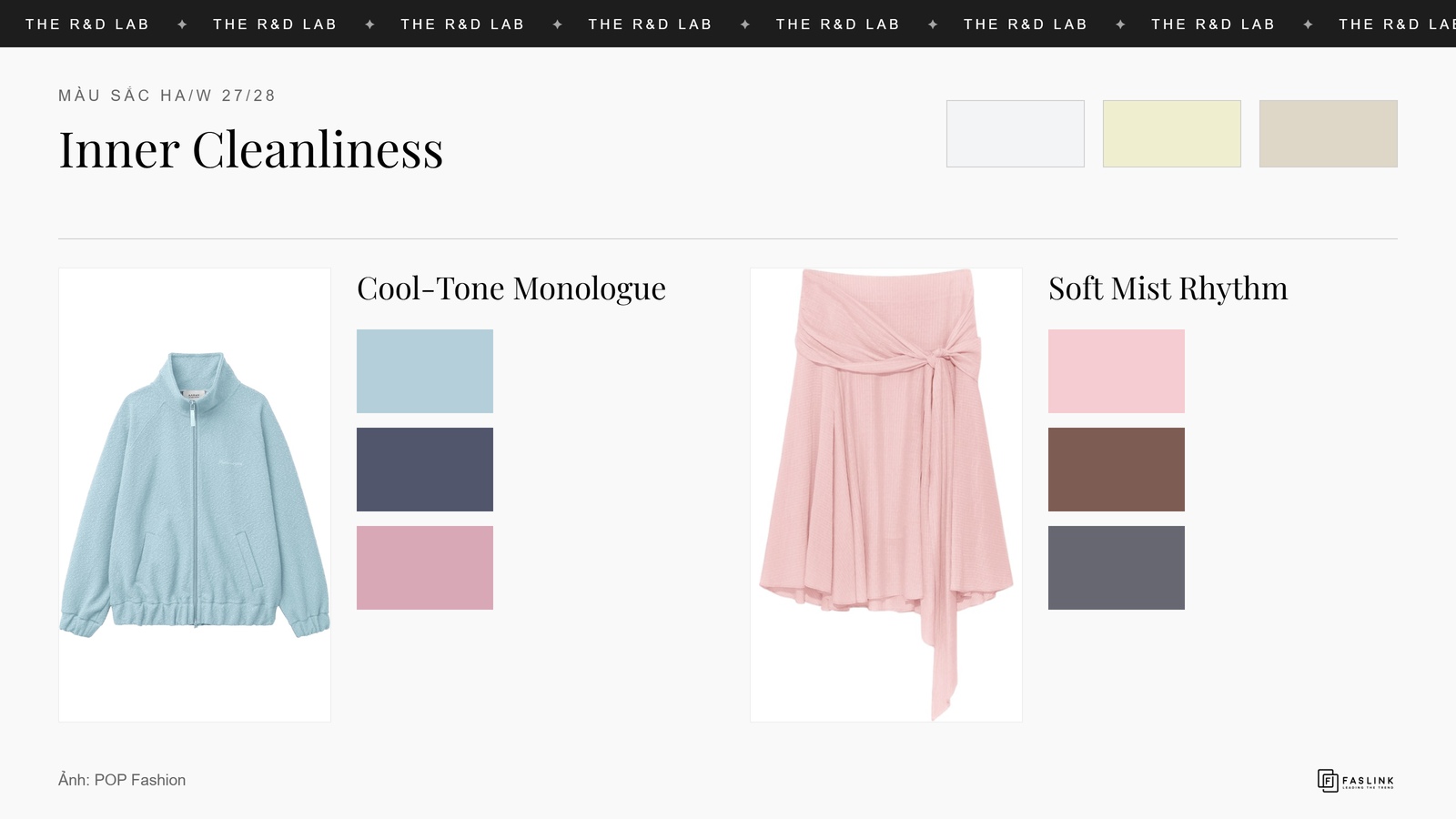Pick the brown Soft Mist swatch

1117,470
